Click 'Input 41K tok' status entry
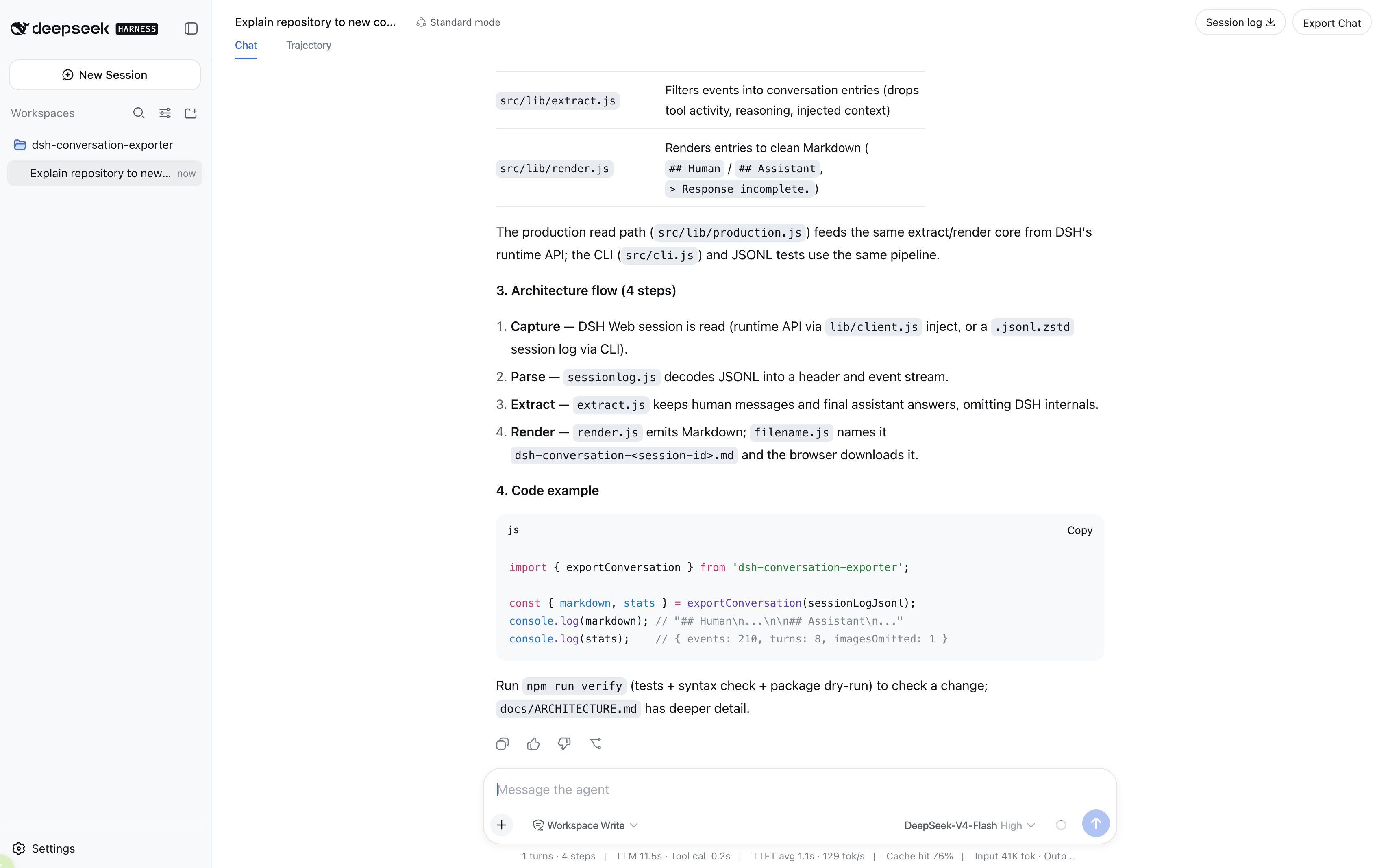The height and width of the screenshot is (868, 1388). point(1004,856)
